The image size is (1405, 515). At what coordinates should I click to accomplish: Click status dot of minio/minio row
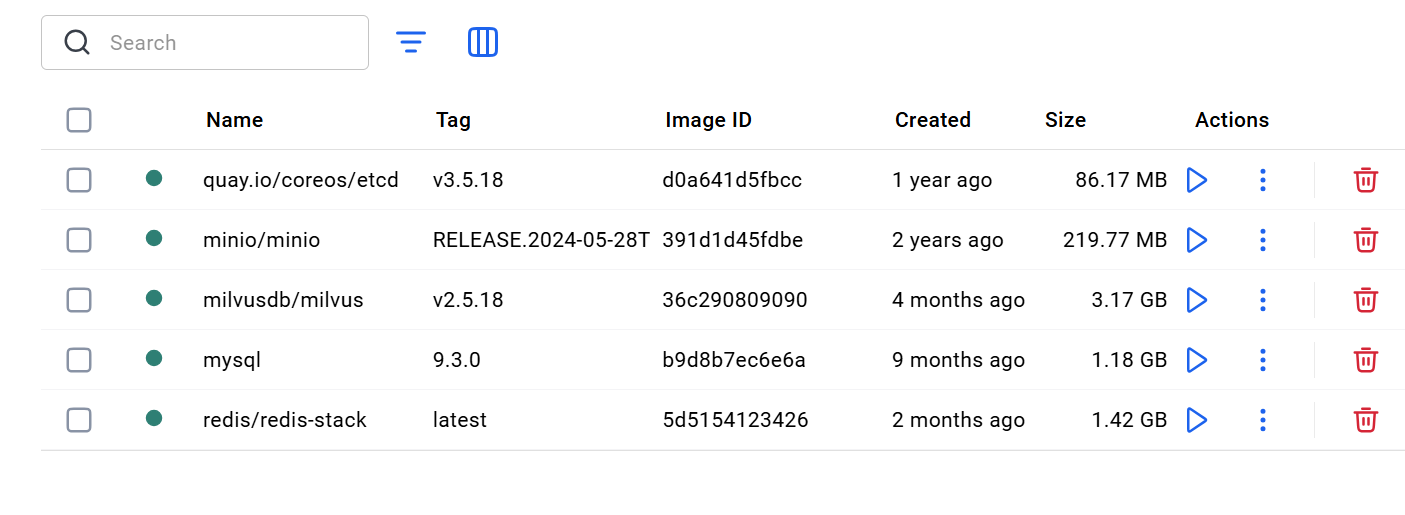[154, 238]
